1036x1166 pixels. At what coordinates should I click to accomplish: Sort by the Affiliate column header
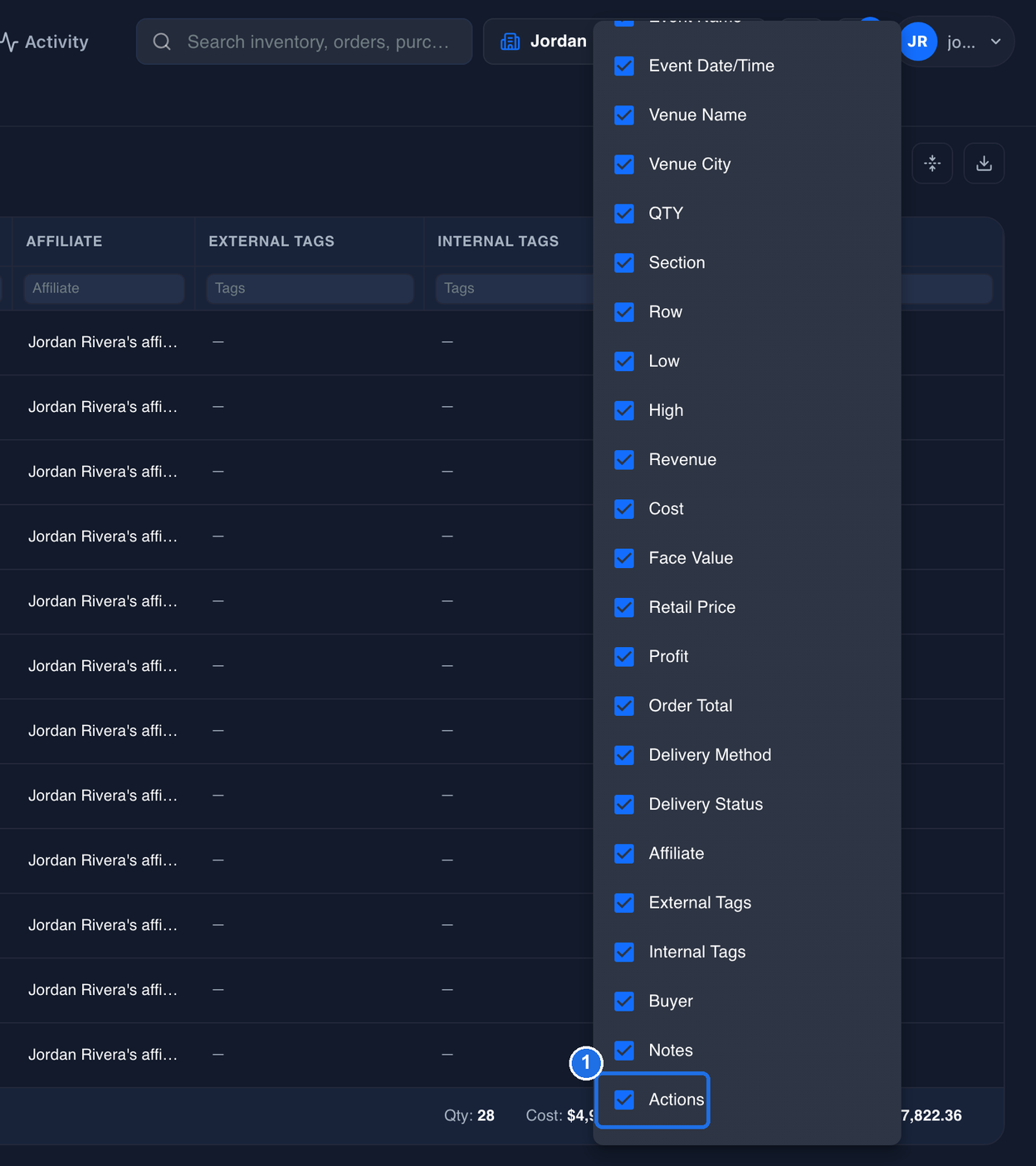tap(64, 241)
